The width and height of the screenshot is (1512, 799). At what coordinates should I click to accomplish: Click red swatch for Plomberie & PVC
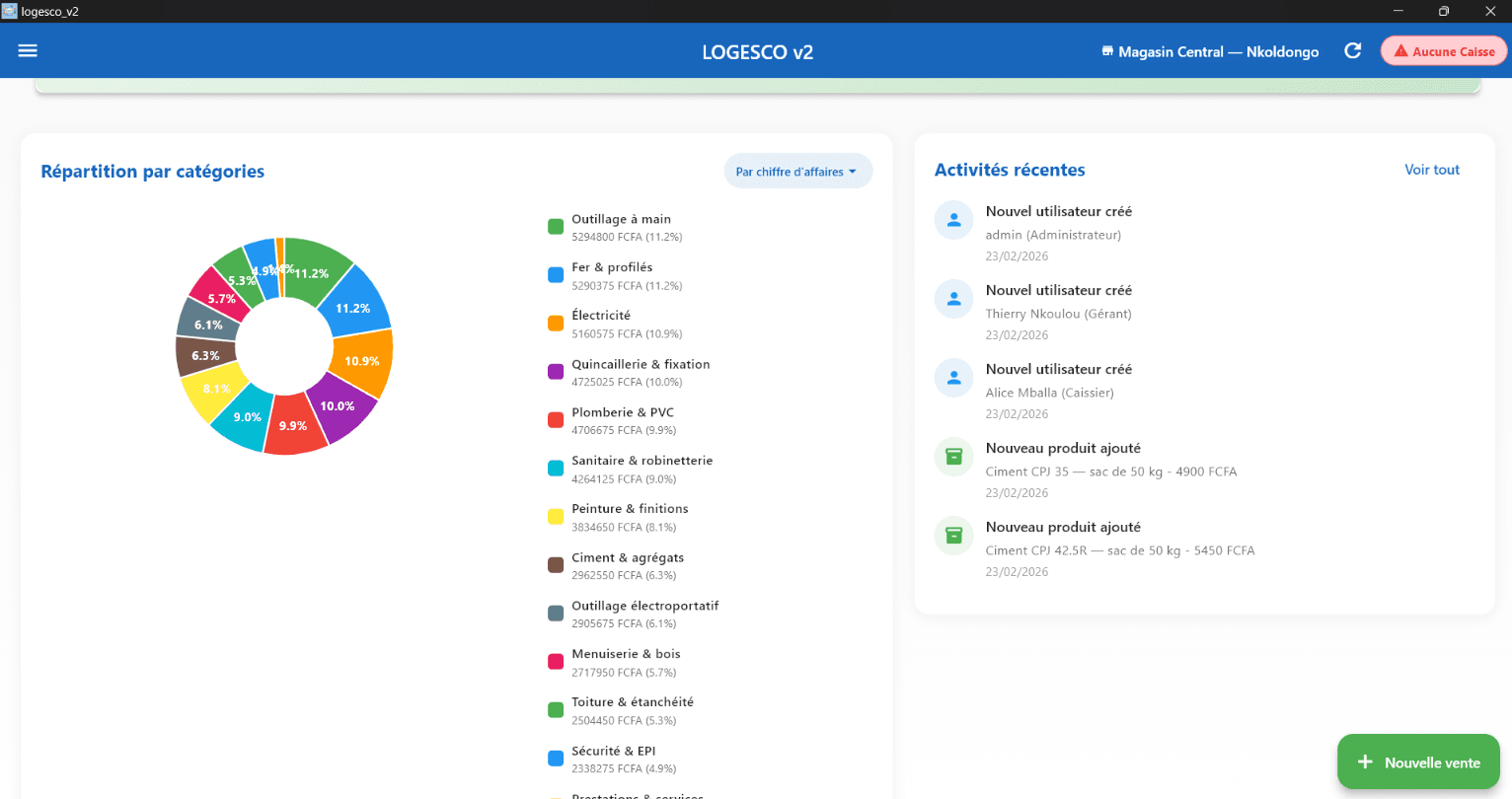pos(556,420)
